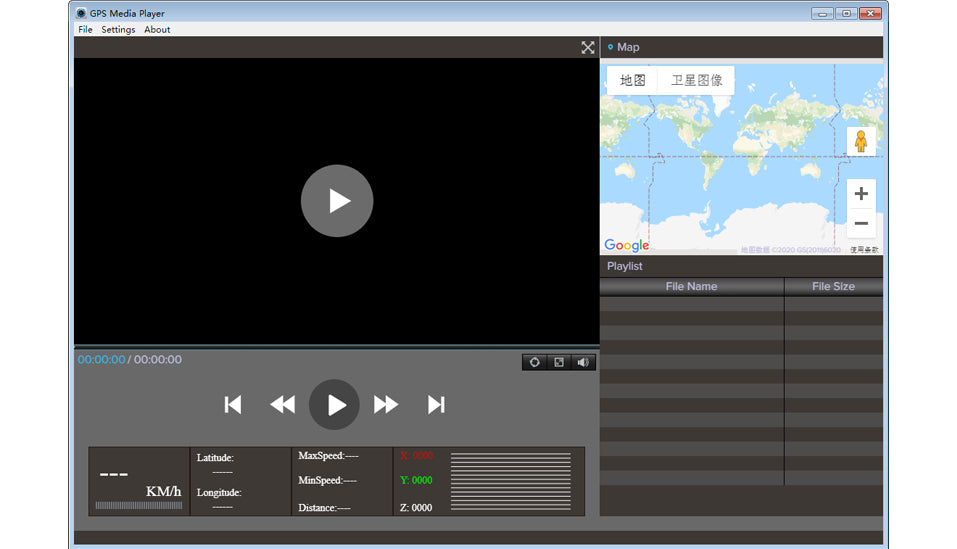Open the File menu
The image size is (957, 549).
[x=85, y=30]
